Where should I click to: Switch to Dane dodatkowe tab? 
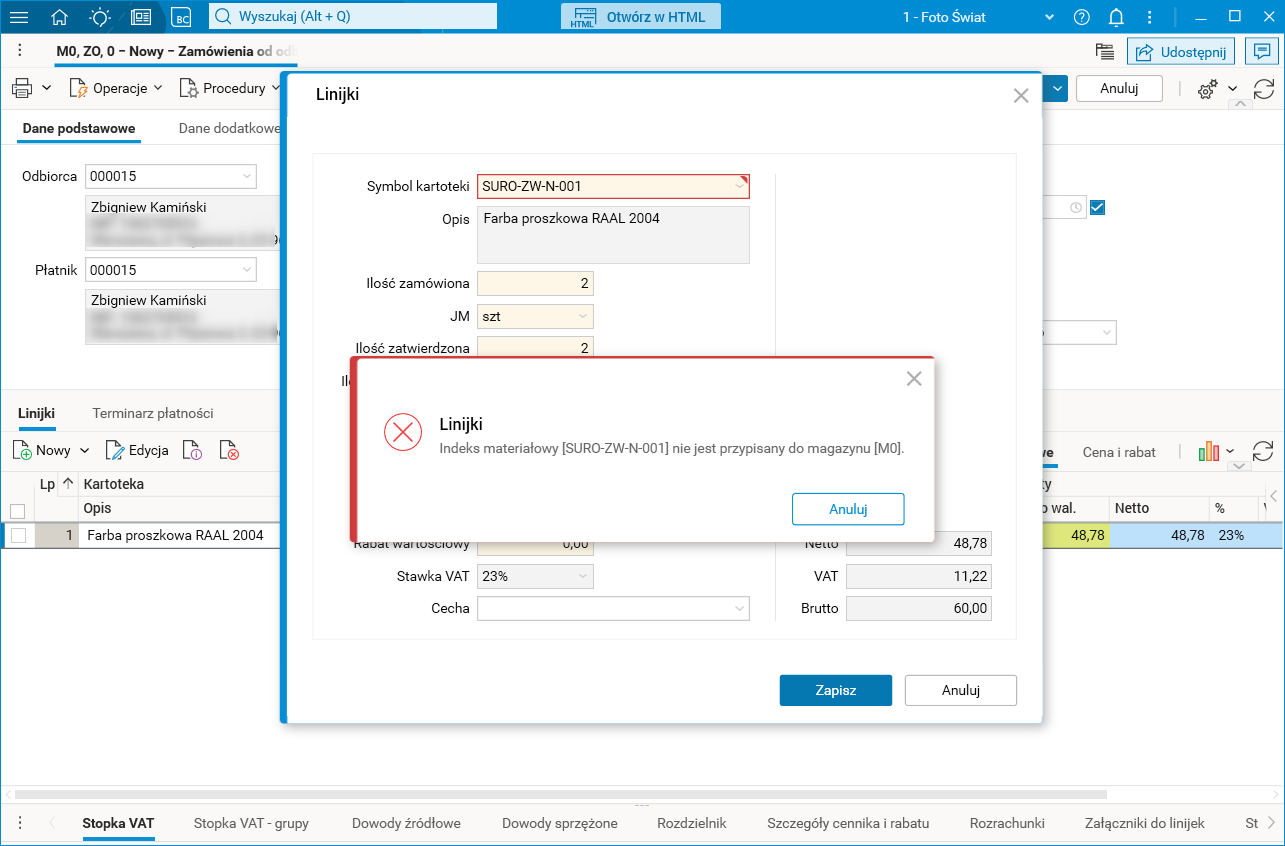pyautogui.click(x=229, y=128)
